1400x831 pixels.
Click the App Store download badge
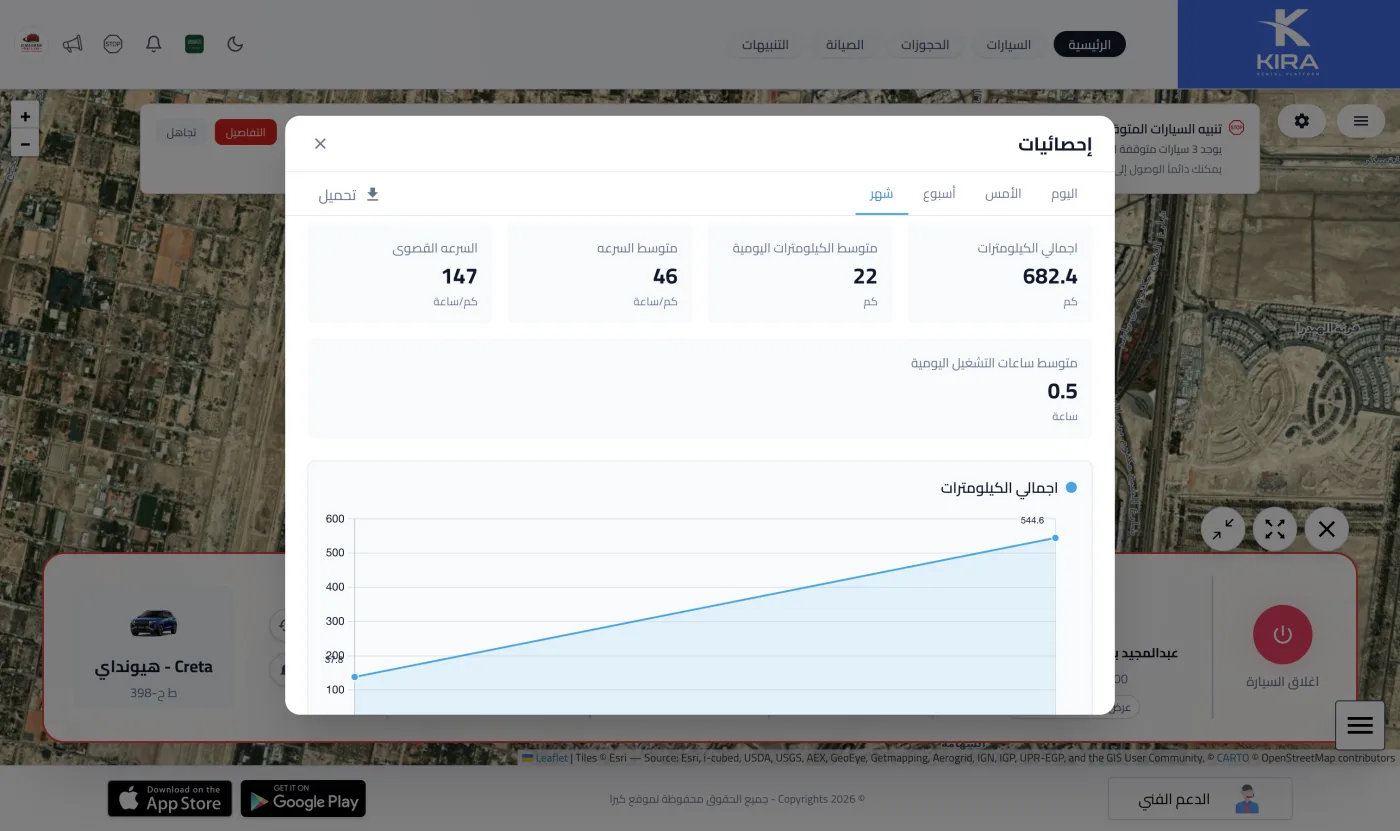(170, 798)
